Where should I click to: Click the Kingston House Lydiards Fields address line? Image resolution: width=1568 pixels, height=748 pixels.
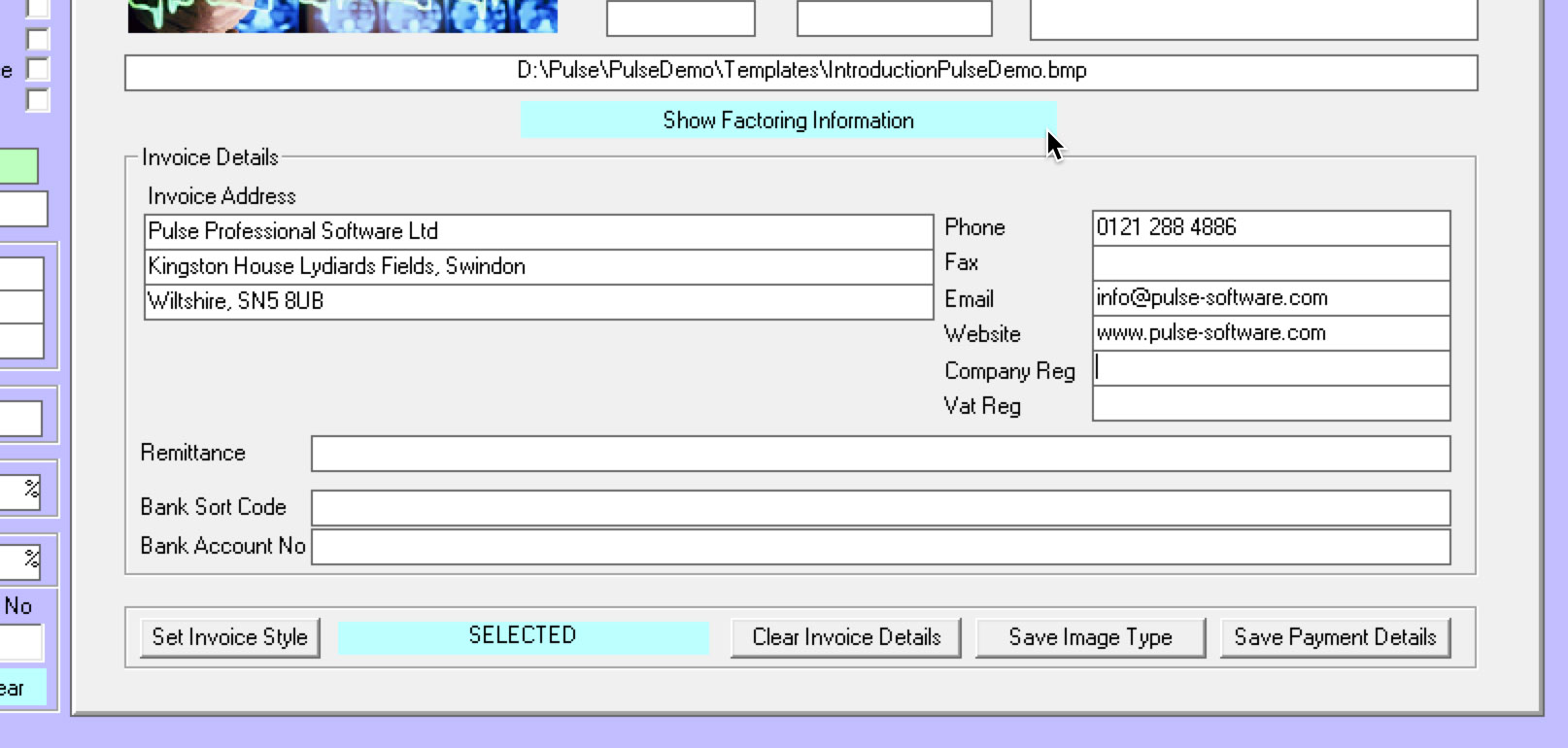pyautogui.click(x=538, y=266)
